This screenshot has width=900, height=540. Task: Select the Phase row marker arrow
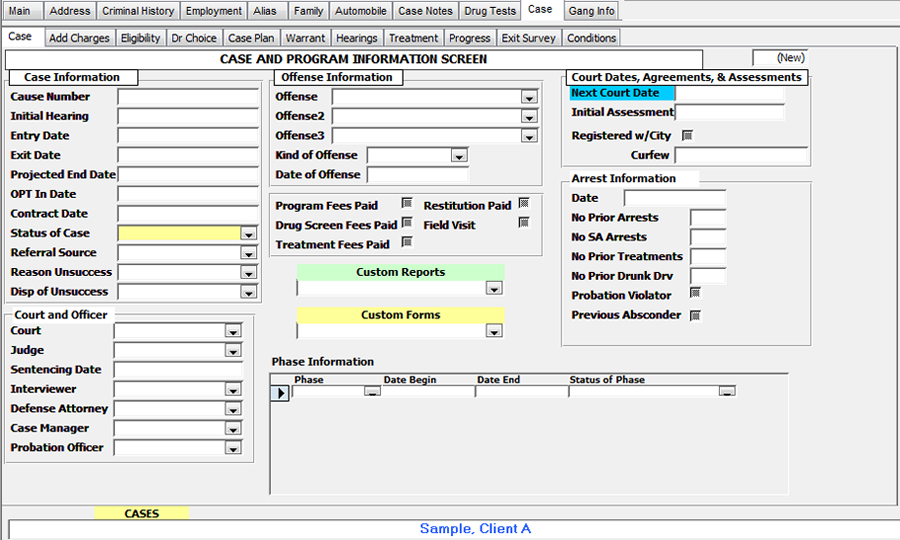(281, 393)
